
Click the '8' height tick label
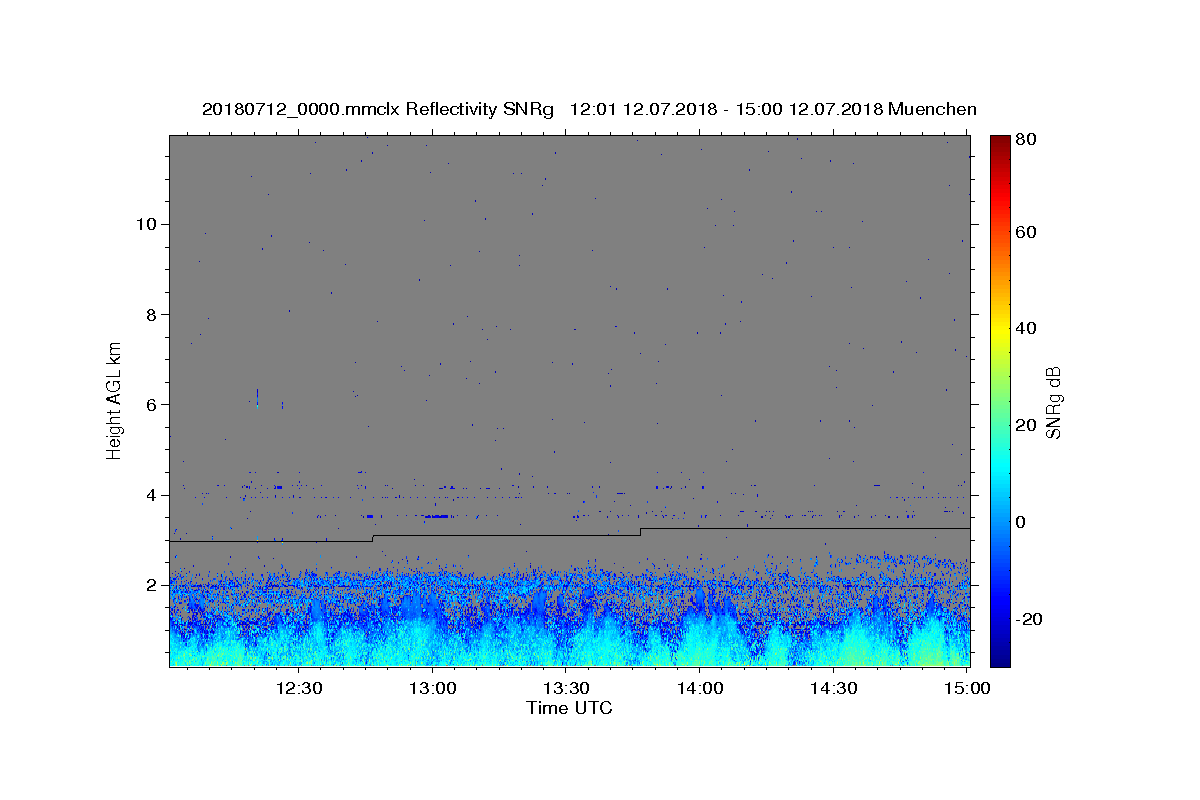[x=149, y=314]
